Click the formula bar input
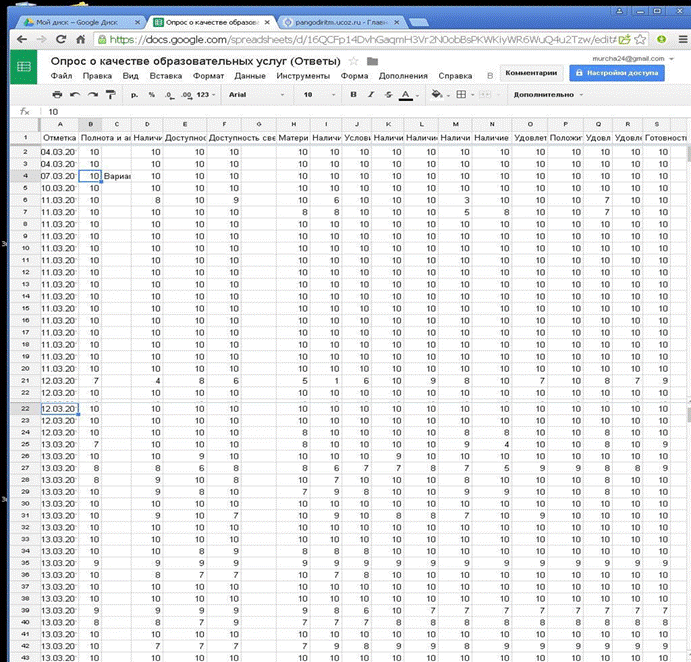 (x=366, y=112)
